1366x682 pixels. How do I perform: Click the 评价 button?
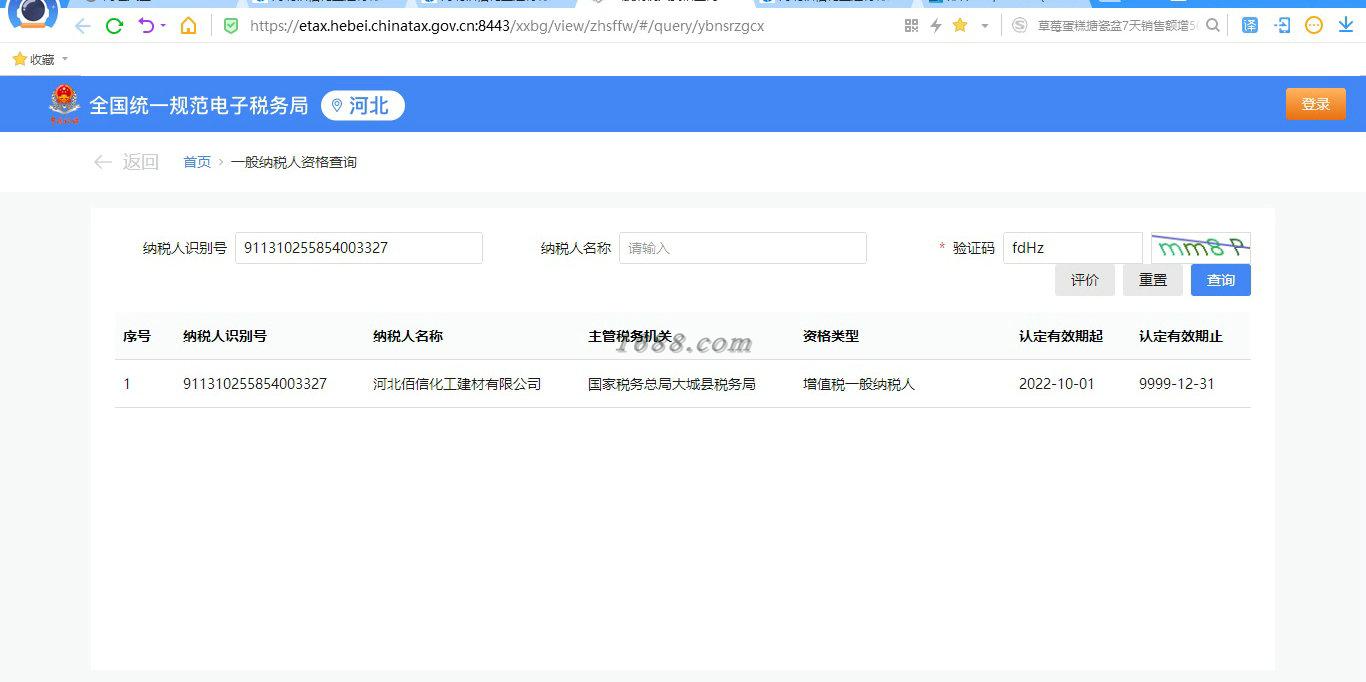tap(1085, 280)
